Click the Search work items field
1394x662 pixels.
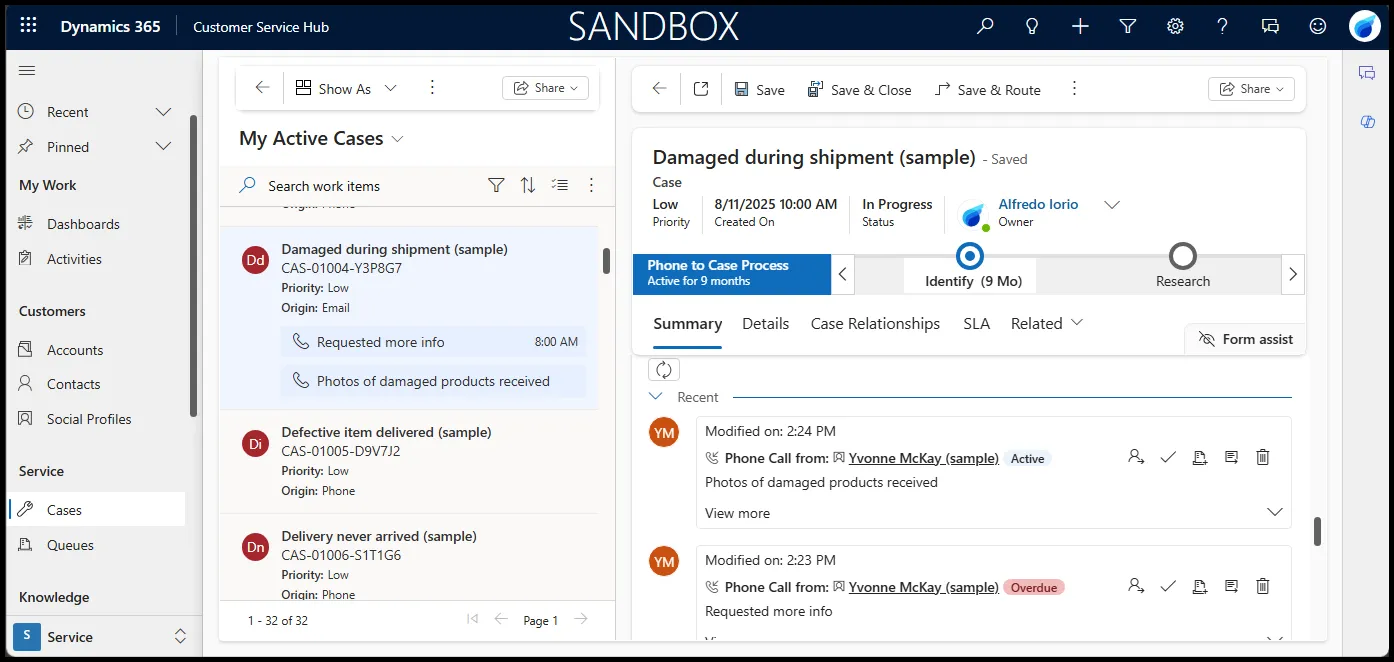(x=360, y=186)
